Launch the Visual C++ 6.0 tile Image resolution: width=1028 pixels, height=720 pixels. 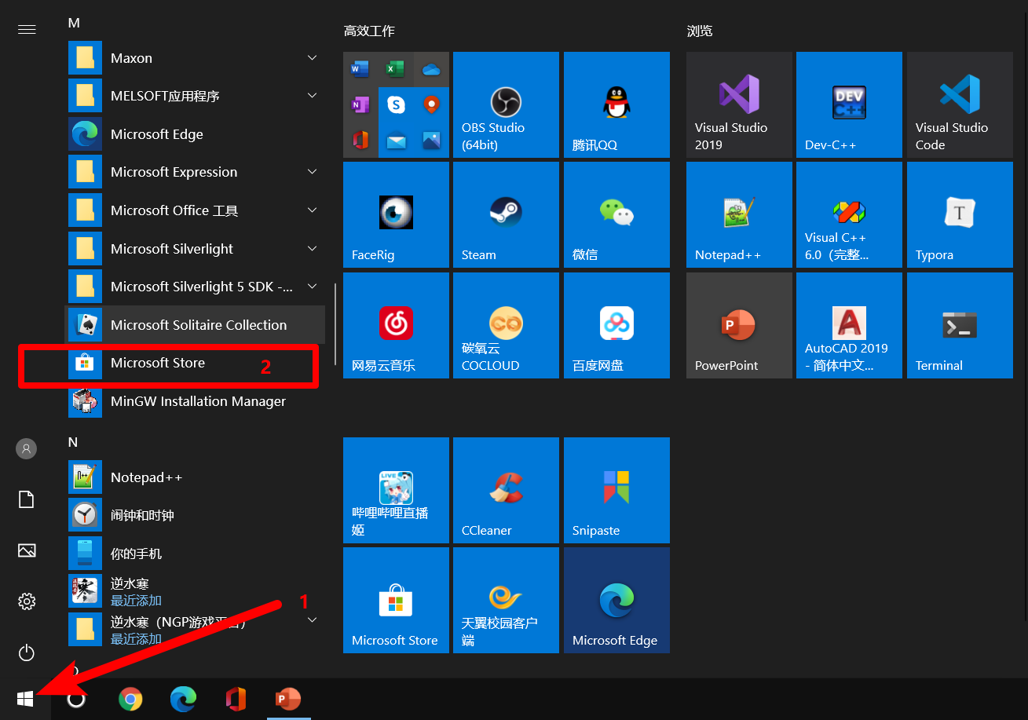point(849,214)
